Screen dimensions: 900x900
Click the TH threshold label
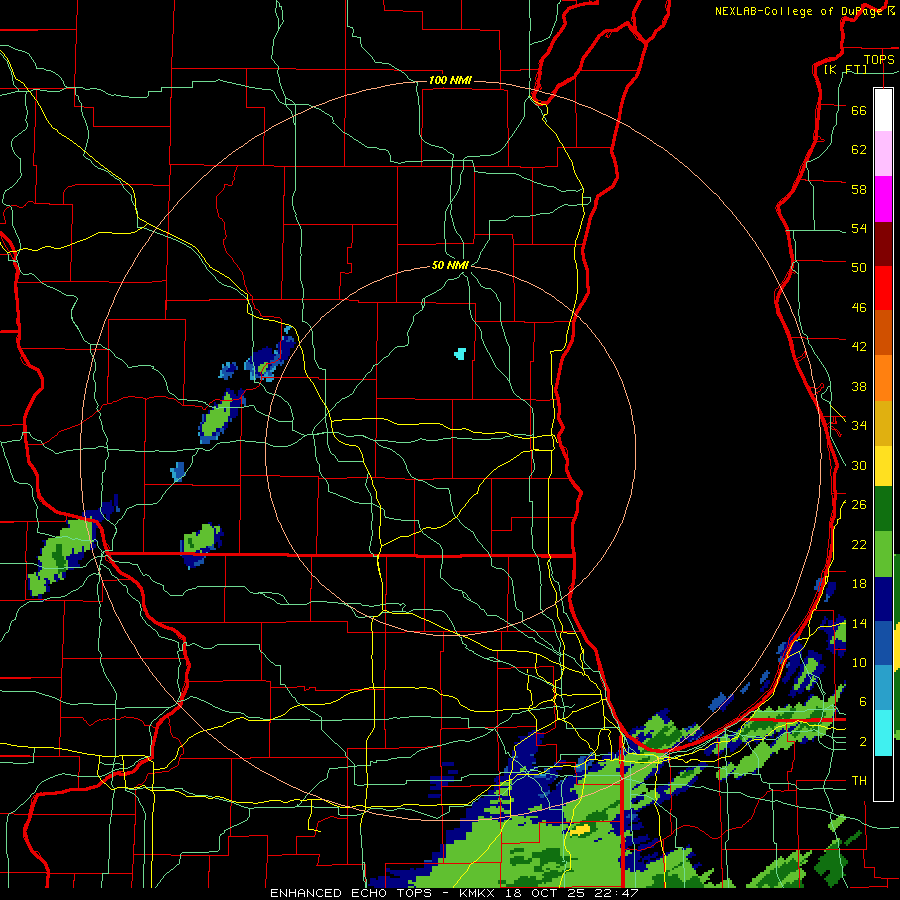tap(859, 781)
